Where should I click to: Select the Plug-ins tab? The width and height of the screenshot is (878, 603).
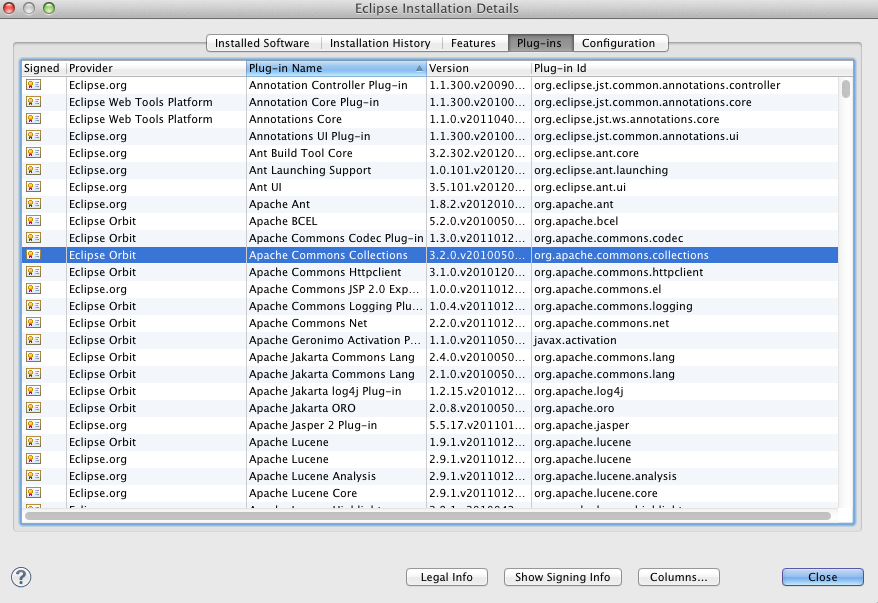(x=539, y=43)
